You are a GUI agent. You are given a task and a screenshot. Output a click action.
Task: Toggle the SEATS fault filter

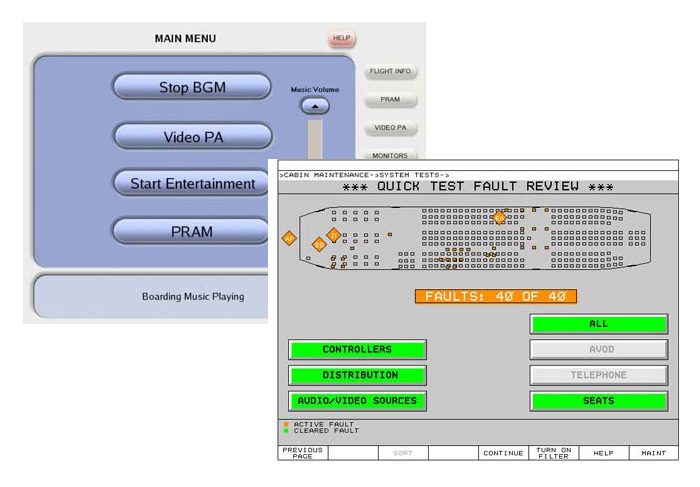click(x=598, y=401)
